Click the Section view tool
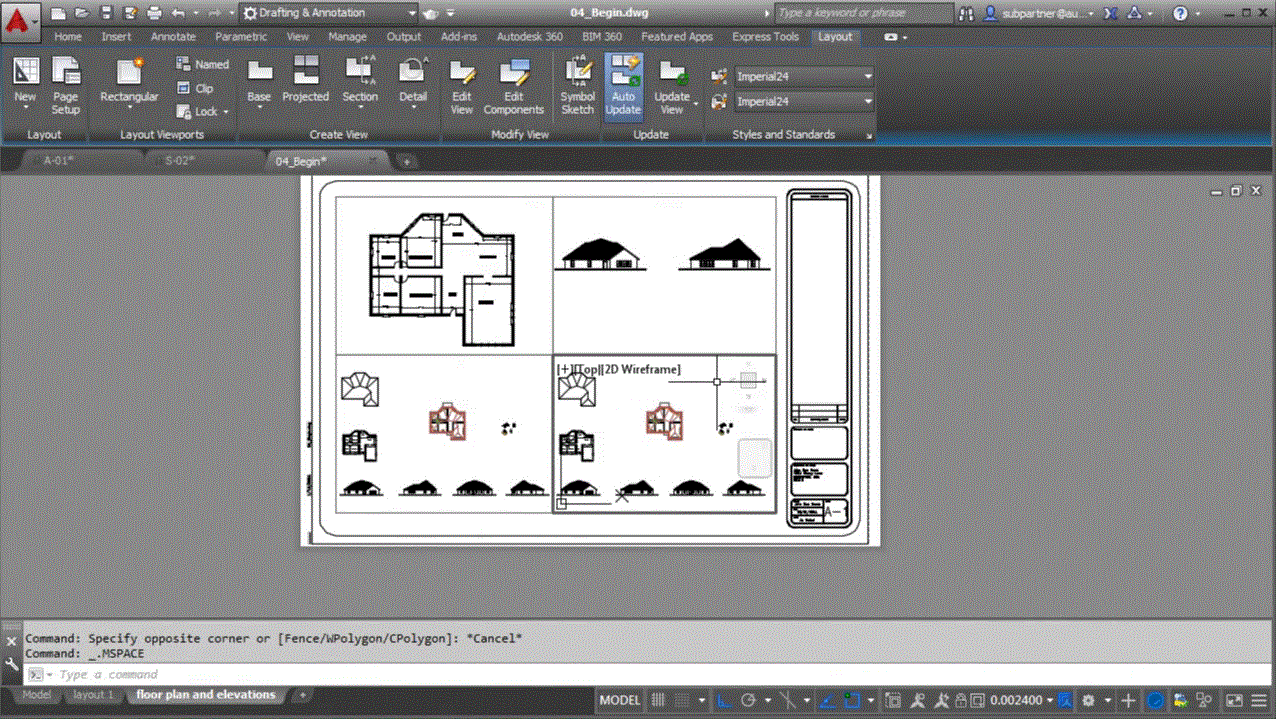 360,82
